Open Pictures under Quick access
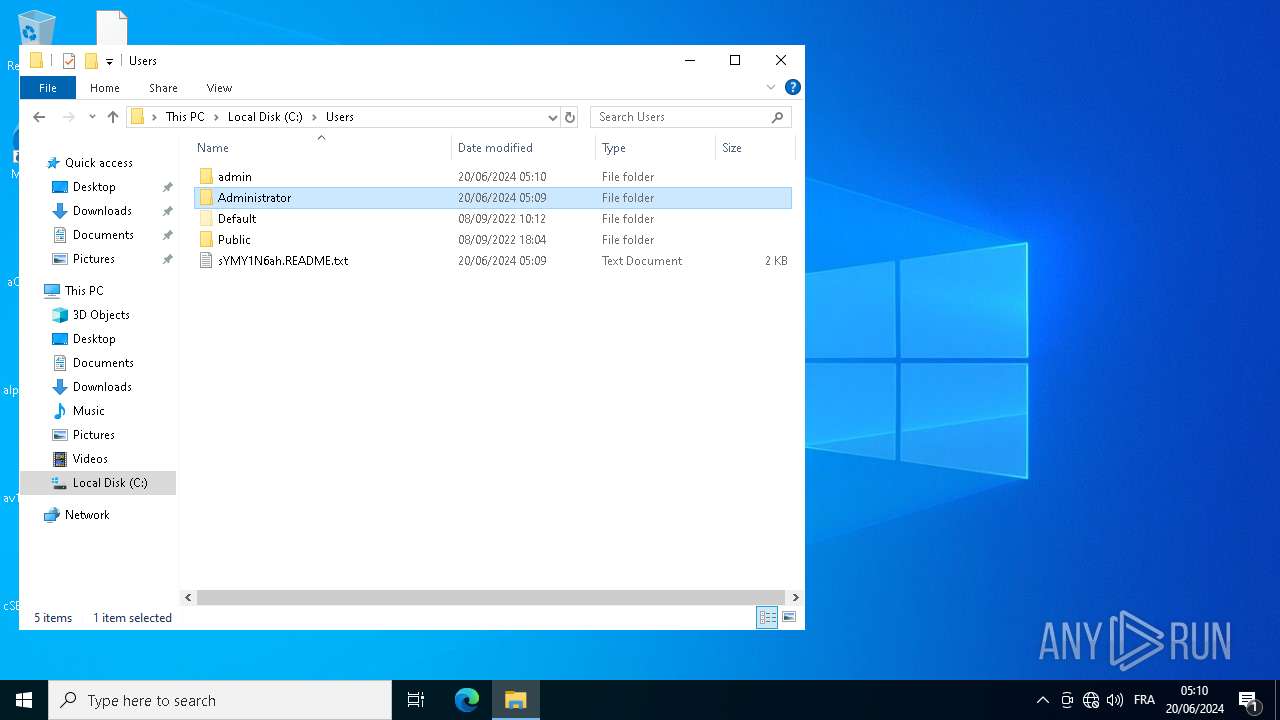 tap(94, 259)
